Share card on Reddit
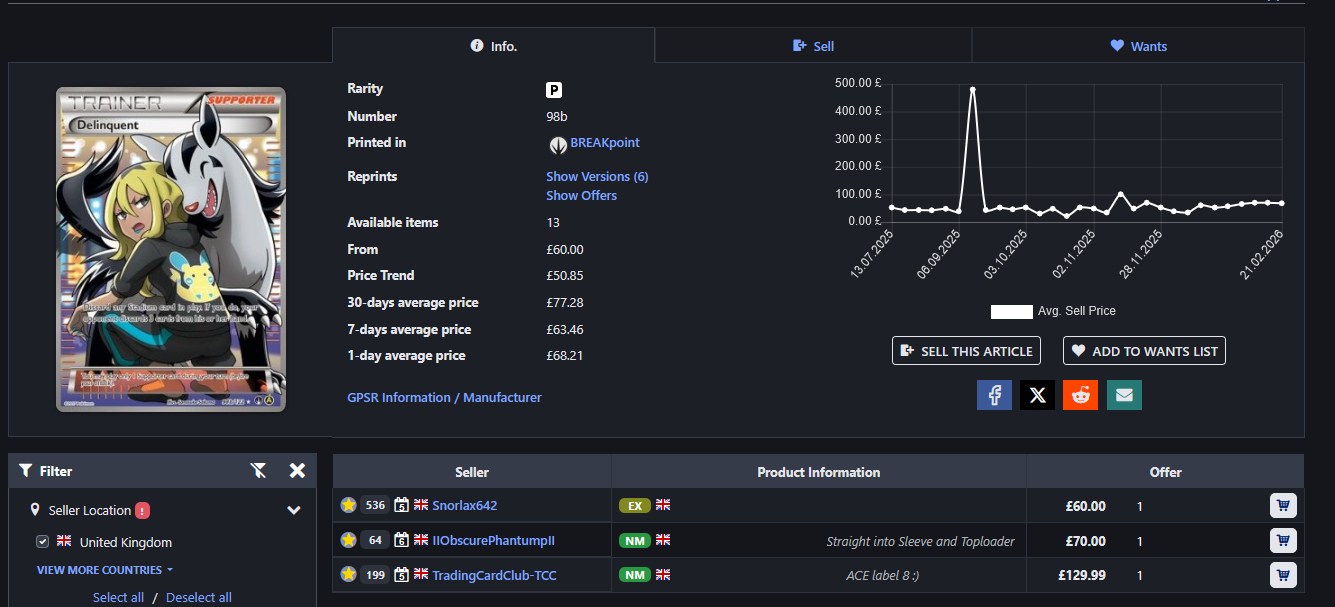This screenshot has height=607, width=1335. (1080, 395)
